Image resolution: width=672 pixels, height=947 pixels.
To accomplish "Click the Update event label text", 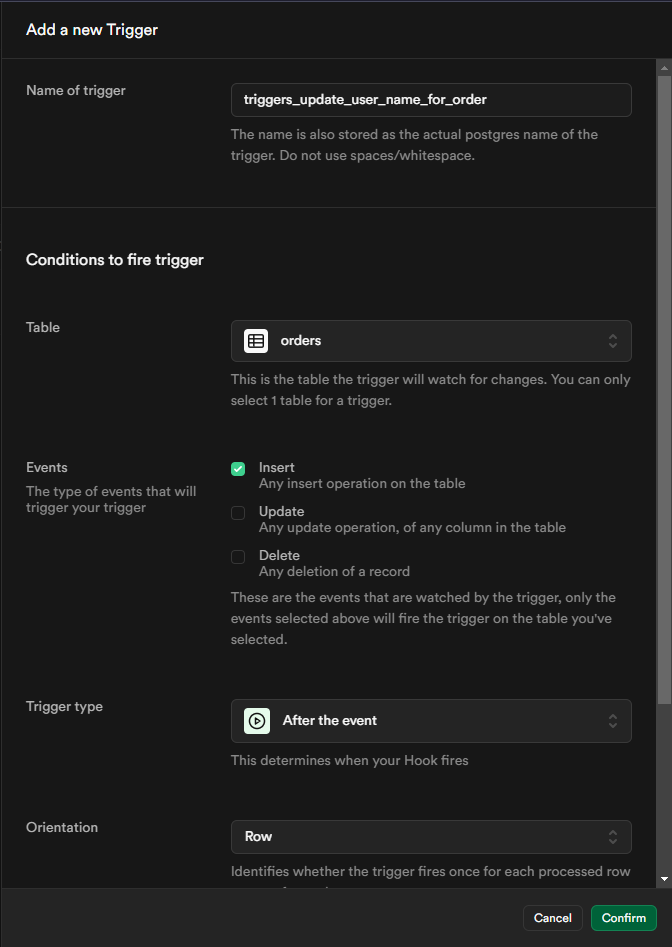I will 281,511.
